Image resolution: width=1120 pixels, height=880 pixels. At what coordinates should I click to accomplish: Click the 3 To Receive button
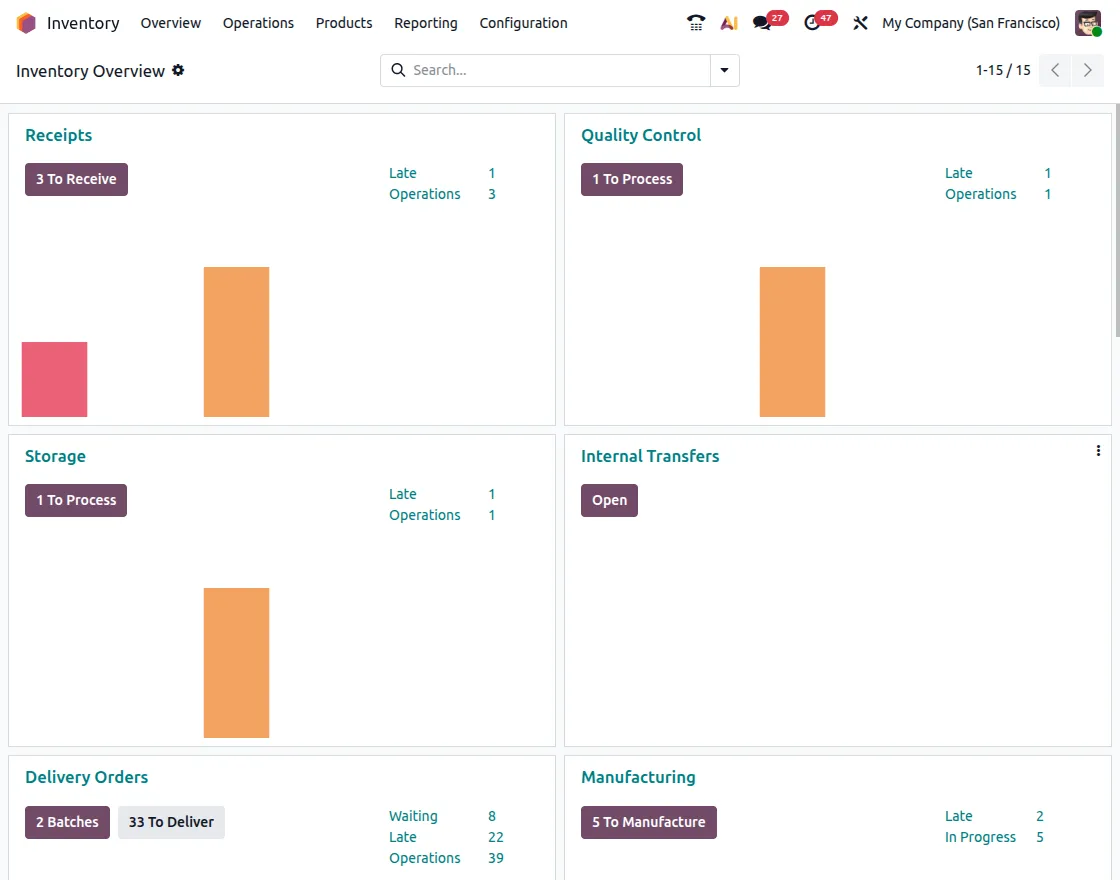(x=76, y=179)
